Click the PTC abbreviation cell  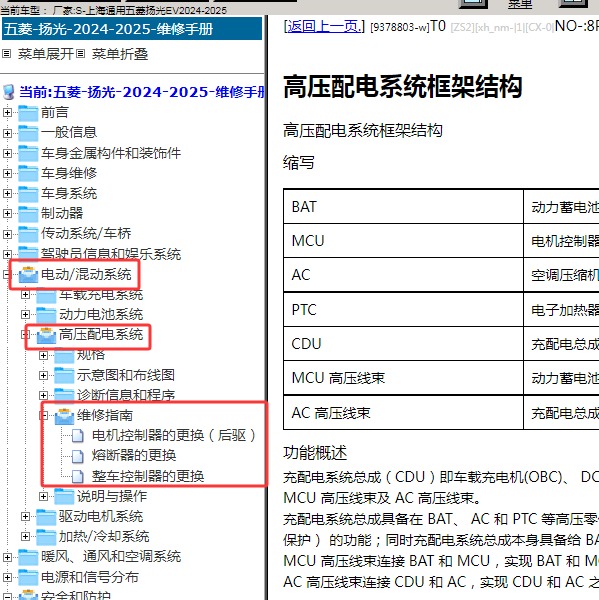click(x=403, y=310)
